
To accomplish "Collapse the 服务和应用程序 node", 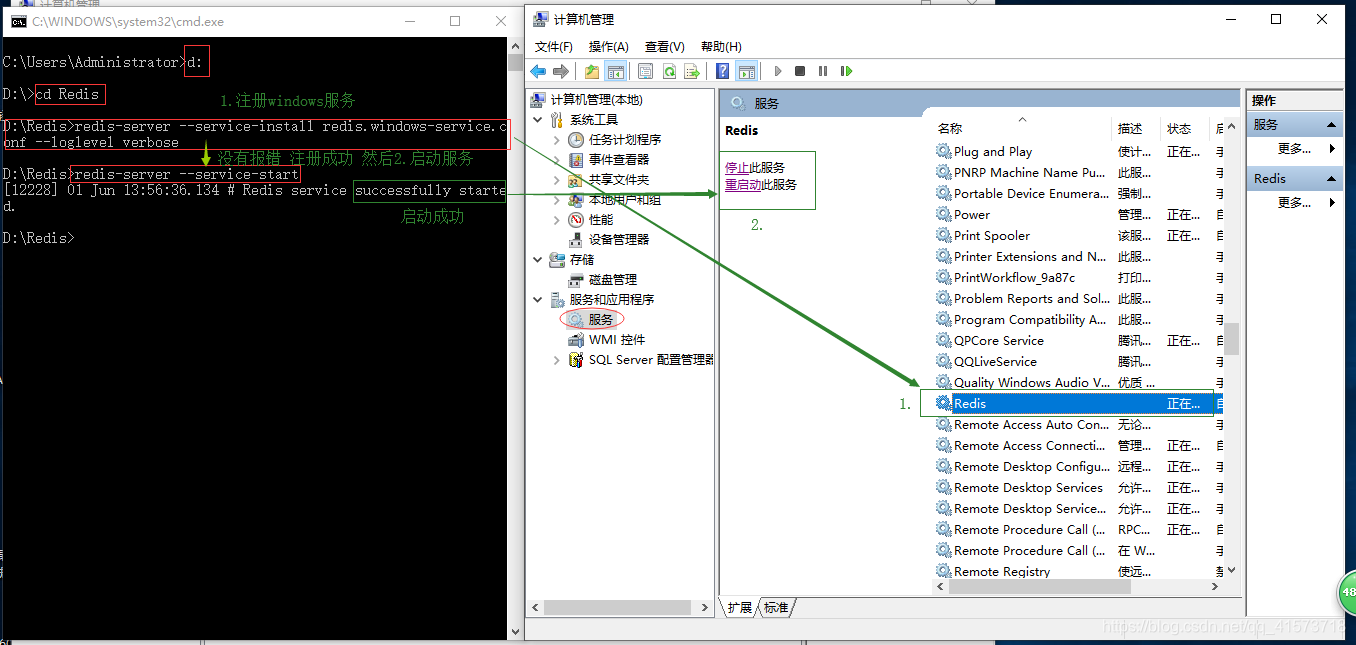I will (x=539, y=300).
